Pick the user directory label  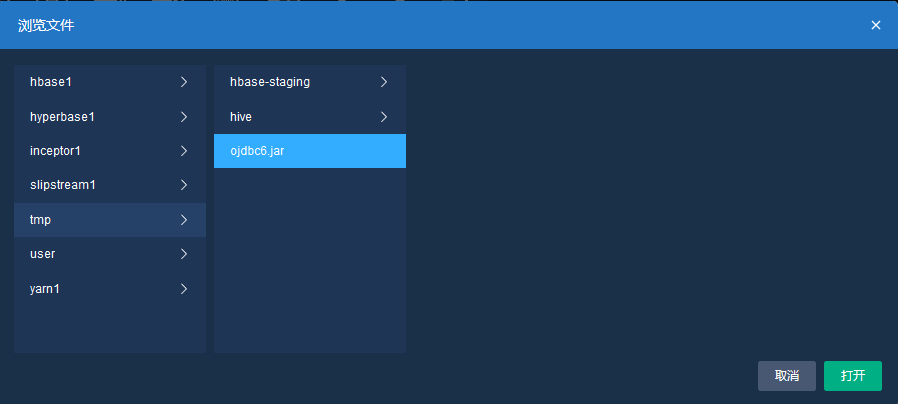pyautogui.click(x=42, y=254)
